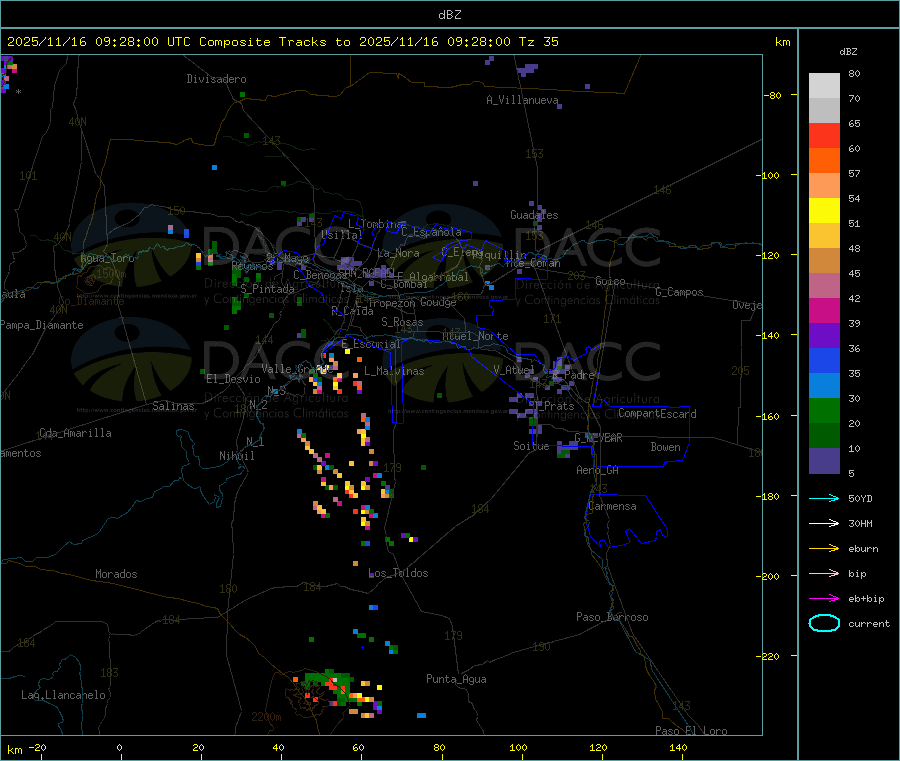Click the Los_Toldos map label
Image resolution: width=900 pixels, height=761 pixels.
(x=398, y=573)
